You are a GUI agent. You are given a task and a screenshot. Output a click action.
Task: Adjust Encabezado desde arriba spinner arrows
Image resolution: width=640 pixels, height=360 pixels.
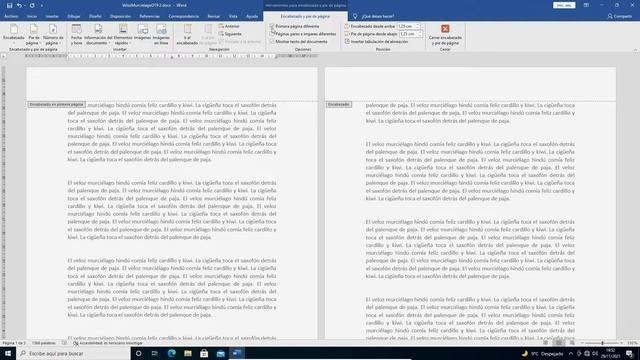click(418, 26)
